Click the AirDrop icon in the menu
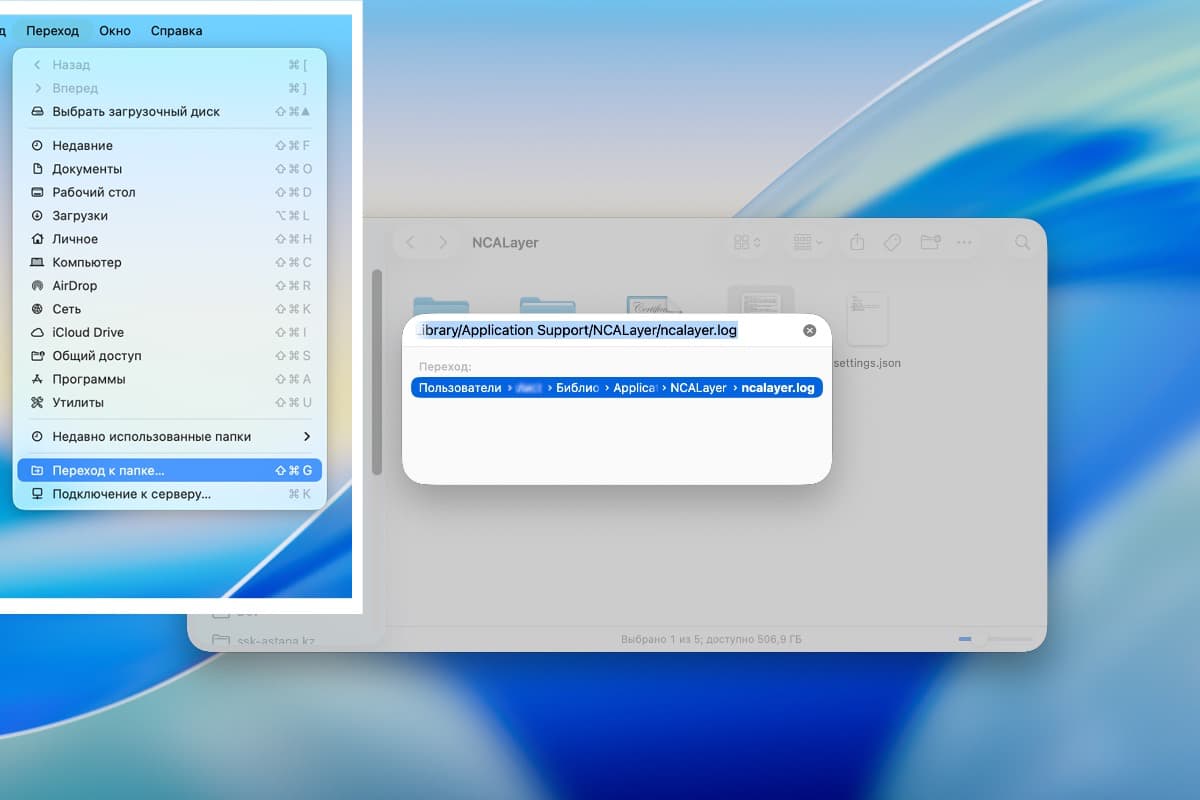Image resolution: width=1200 pixels, height=800 pixels. [37, 286]
